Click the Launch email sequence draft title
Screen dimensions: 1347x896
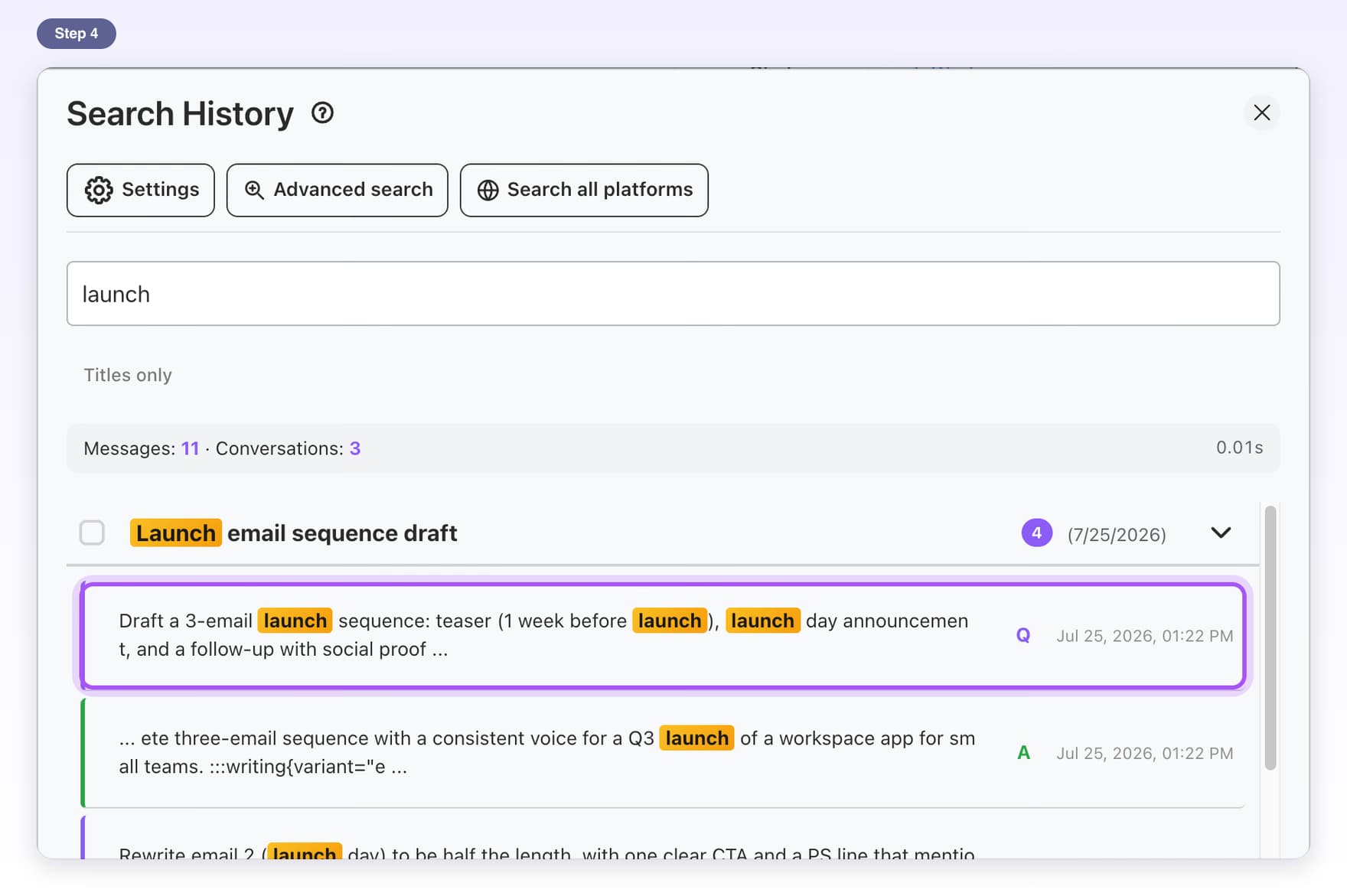coord(294,533)
